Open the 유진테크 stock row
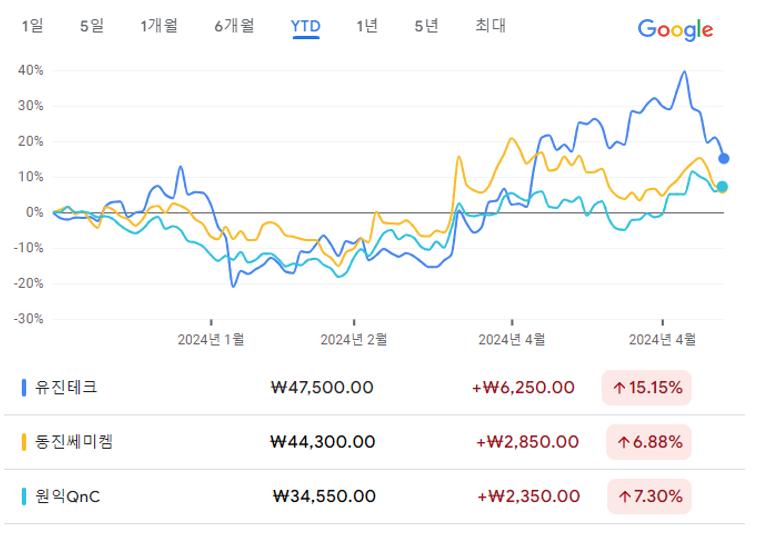 374,388
